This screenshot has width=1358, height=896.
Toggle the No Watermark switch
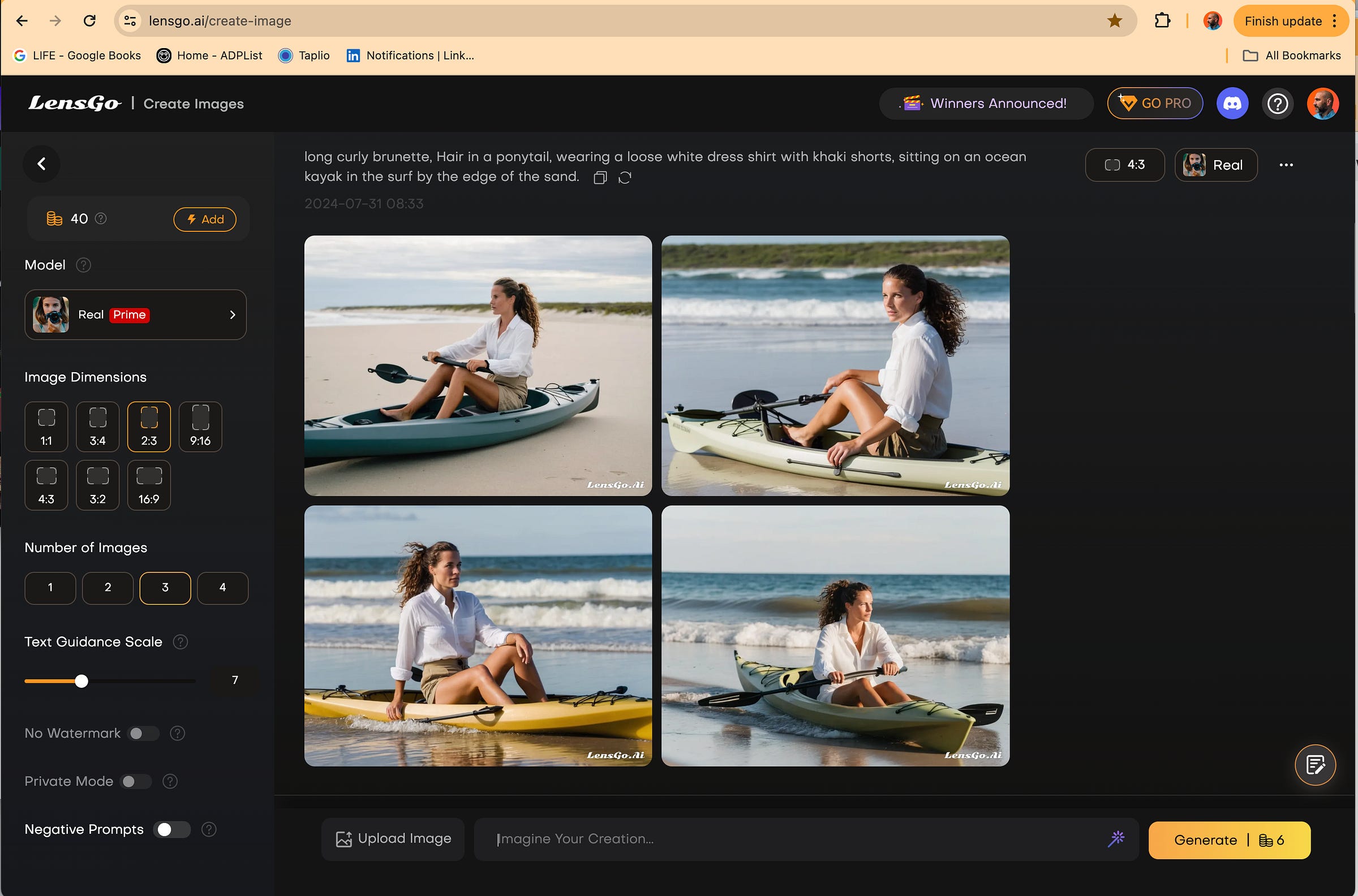(x=143, y=733)
